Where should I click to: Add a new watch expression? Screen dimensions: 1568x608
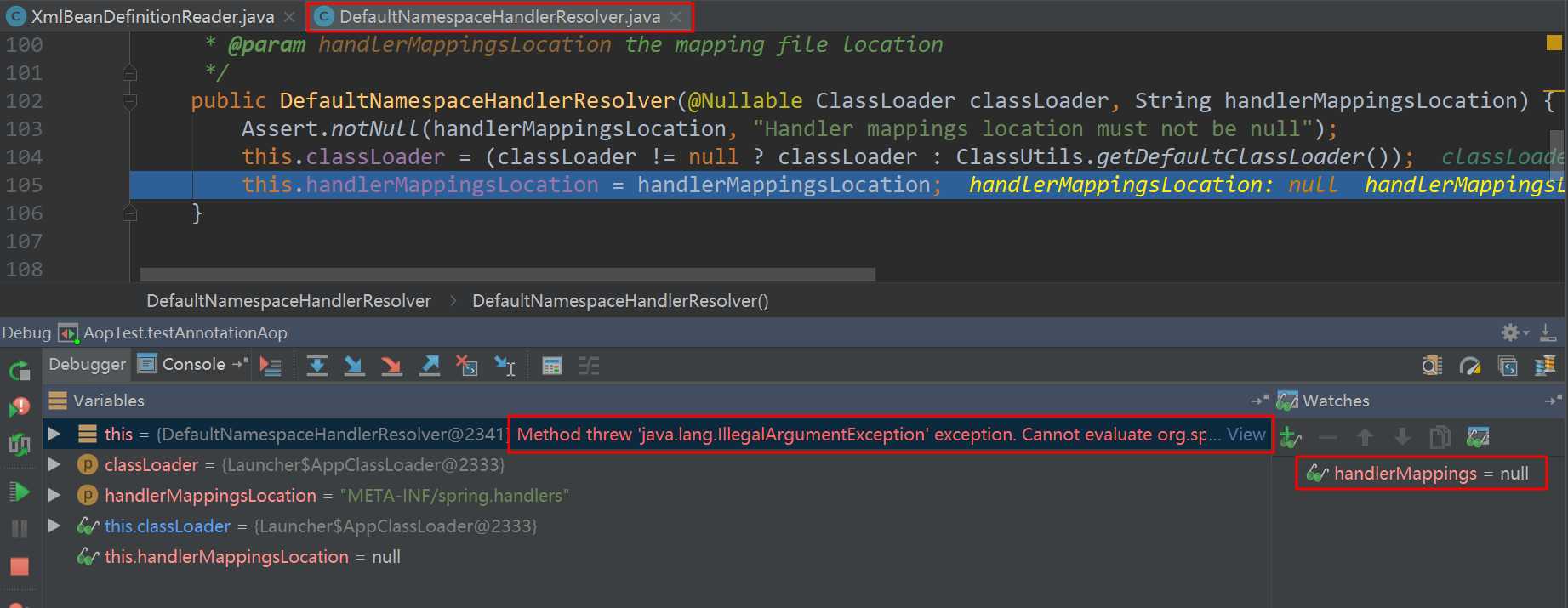[1290, 437]
